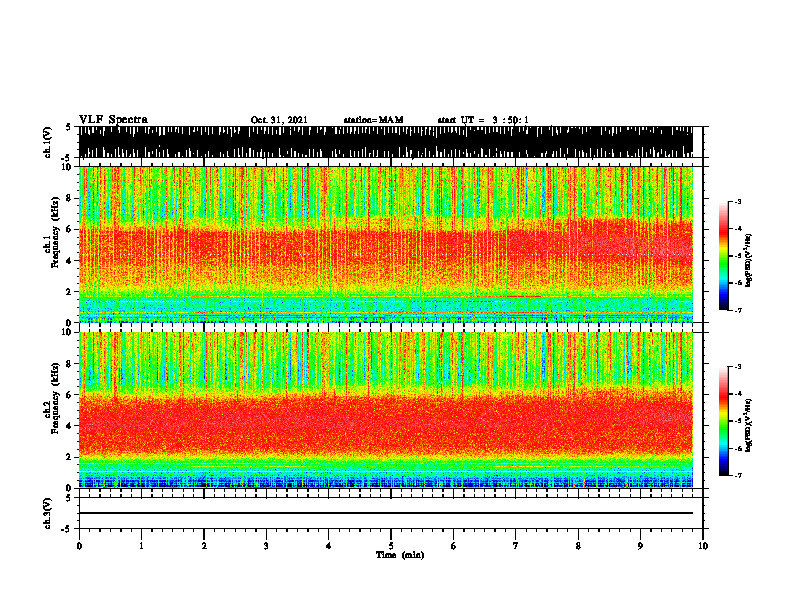The width and height of the screenshot is (792, 612).
Task: Click the '-3' label on ch.2 color bar
Action: point(738,367)
